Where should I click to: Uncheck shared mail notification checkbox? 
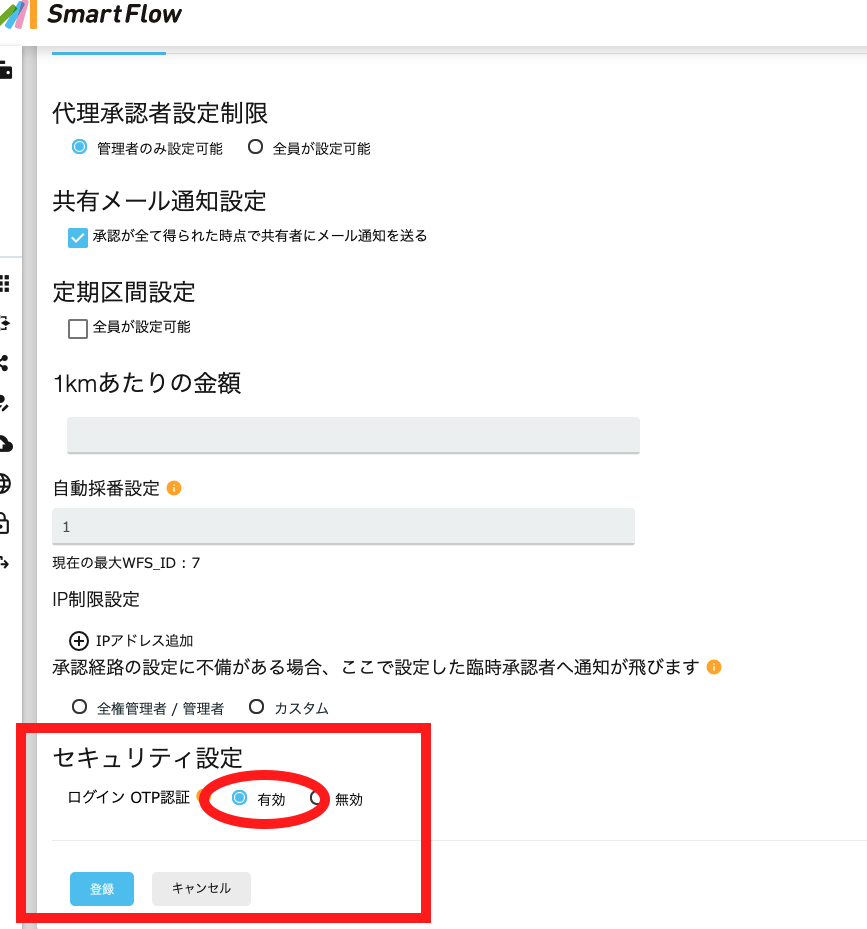[x=78, y=238]
